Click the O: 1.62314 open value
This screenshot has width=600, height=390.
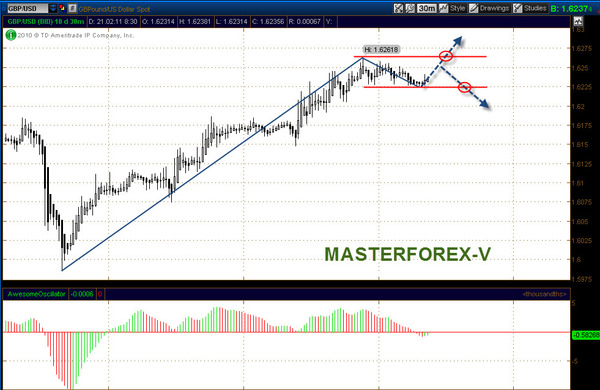click(x=158, y=21)
